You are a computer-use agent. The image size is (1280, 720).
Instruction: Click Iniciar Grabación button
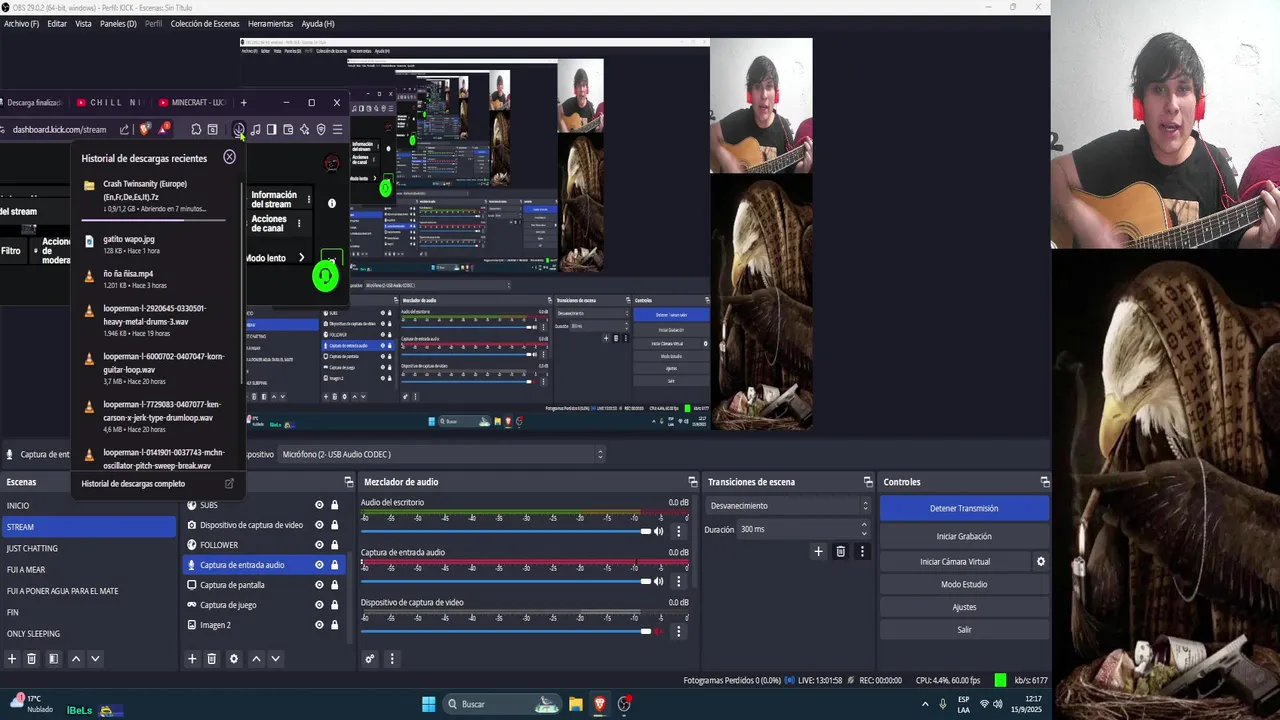(964, 536)
